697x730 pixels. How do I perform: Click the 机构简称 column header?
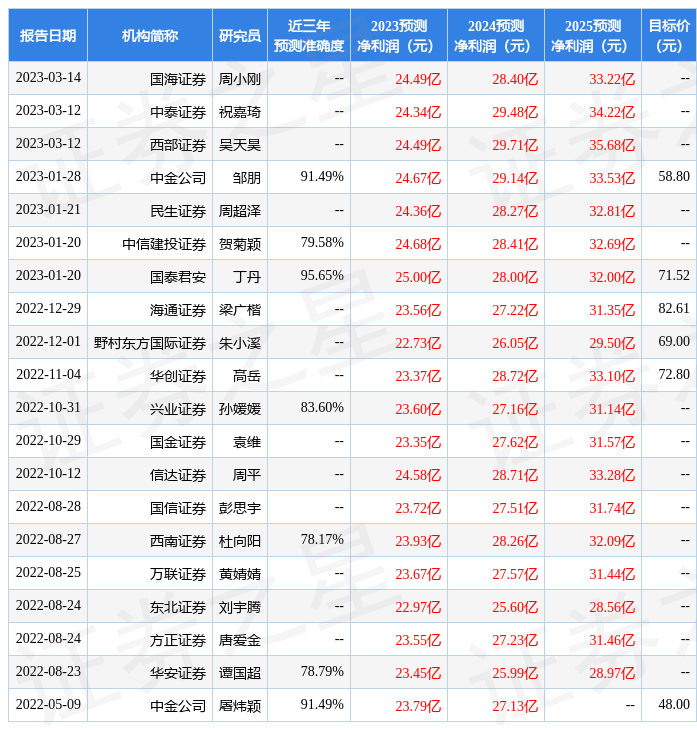point(150,35)
